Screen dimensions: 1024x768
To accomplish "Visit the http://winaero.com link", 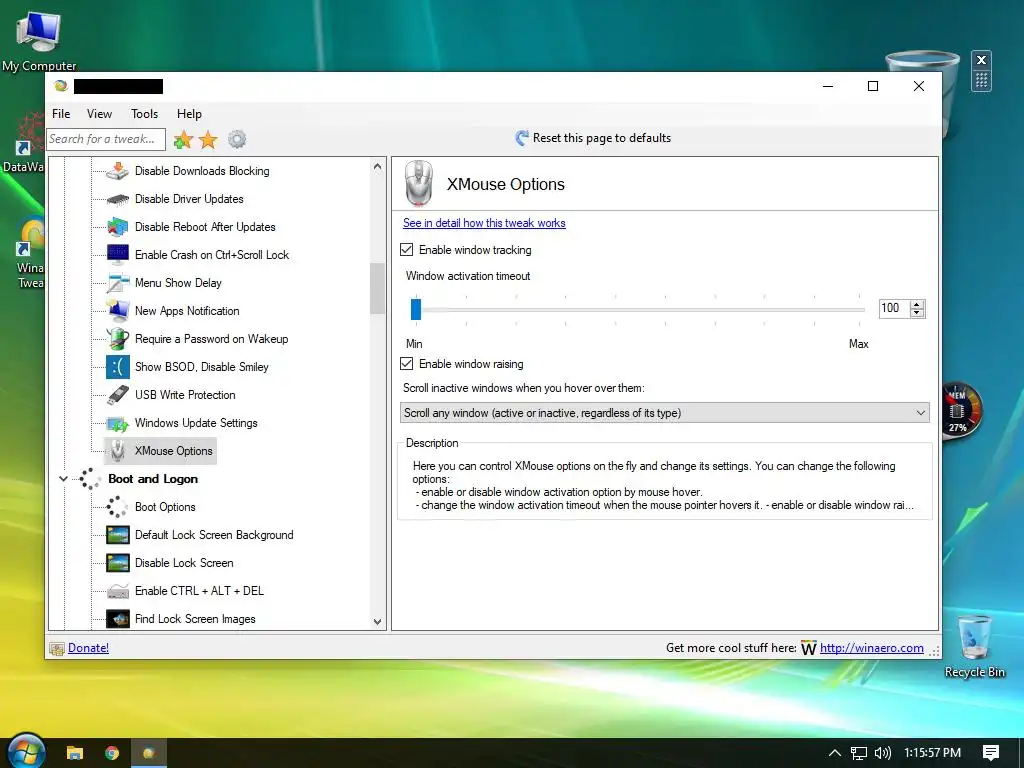I will click(871, 648).
